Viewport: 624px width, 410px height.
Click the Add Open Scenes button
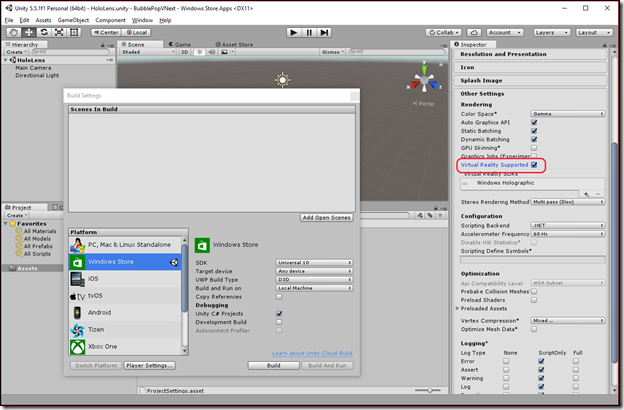point(326,218)
